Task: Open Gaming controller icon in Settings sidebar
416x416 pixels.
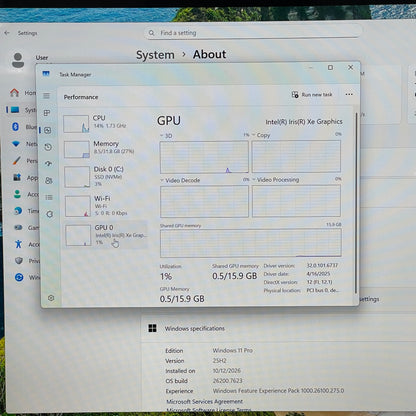Action: [x=18, y=227]
